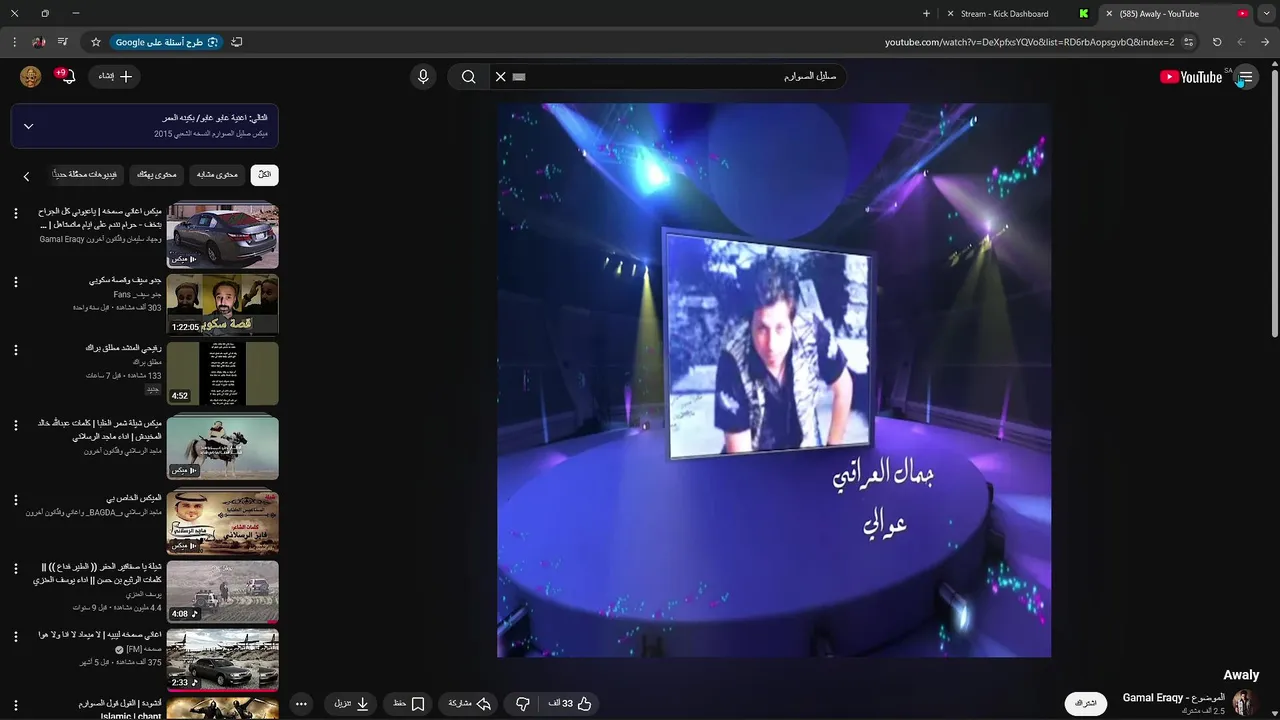Select the Awaly - YouTube tab
The height and width of the screenshot is (720, 1280).
click(x=1176, y=14)
